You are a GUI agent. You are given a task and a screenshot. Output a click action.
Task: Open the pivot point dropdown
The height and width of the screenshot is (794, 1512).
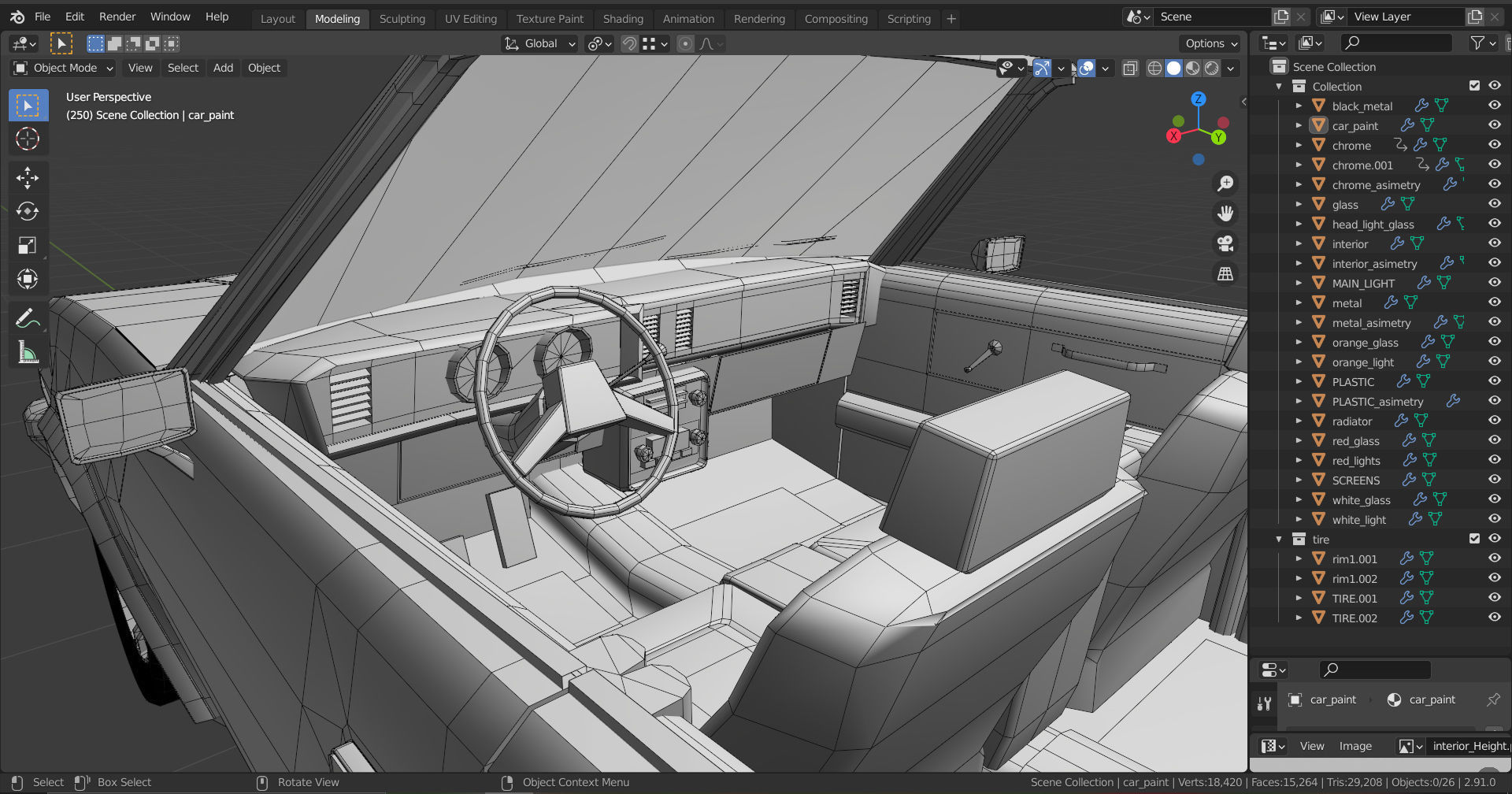(x=600, y=44)
